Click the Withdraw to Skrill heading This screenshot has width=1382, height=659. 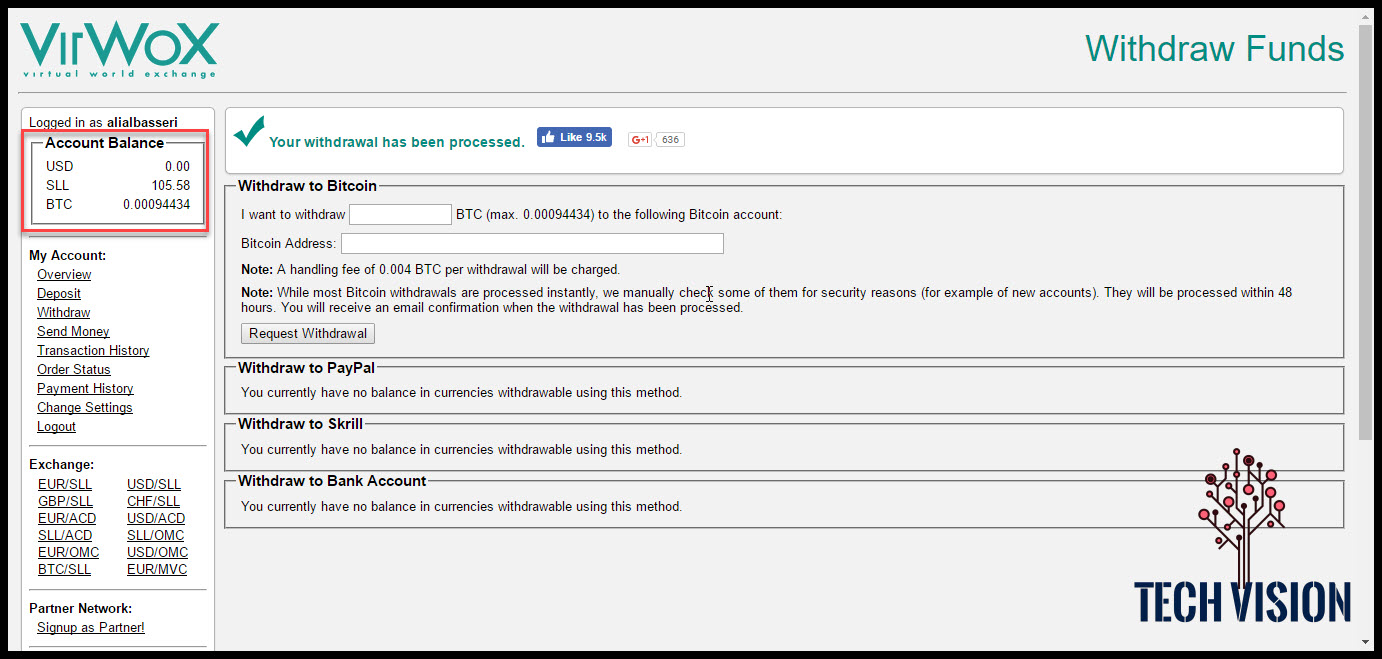(300, 424)
